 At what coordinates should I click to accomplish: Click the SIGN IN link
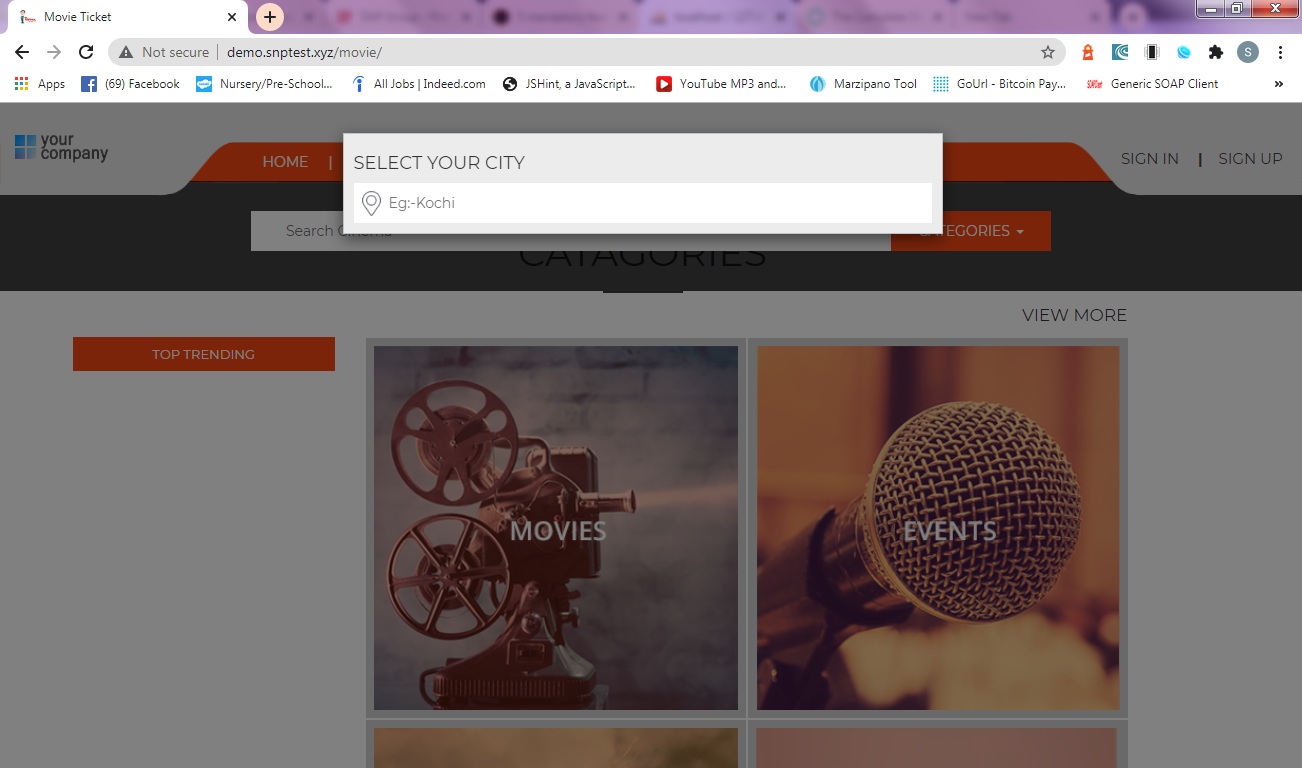point(1149,158)
